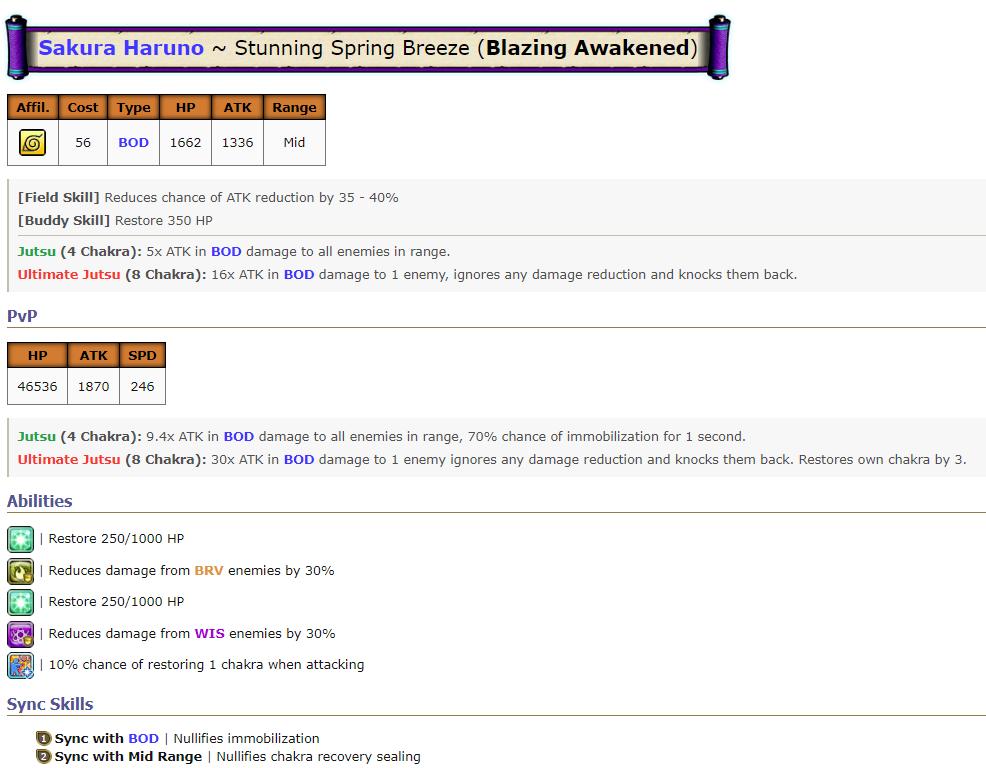Click the first Restore 250/1000 HP ability icon
The height and width of the screenshot is (768, 986).
pyautogui.click(x=20, y=539)
